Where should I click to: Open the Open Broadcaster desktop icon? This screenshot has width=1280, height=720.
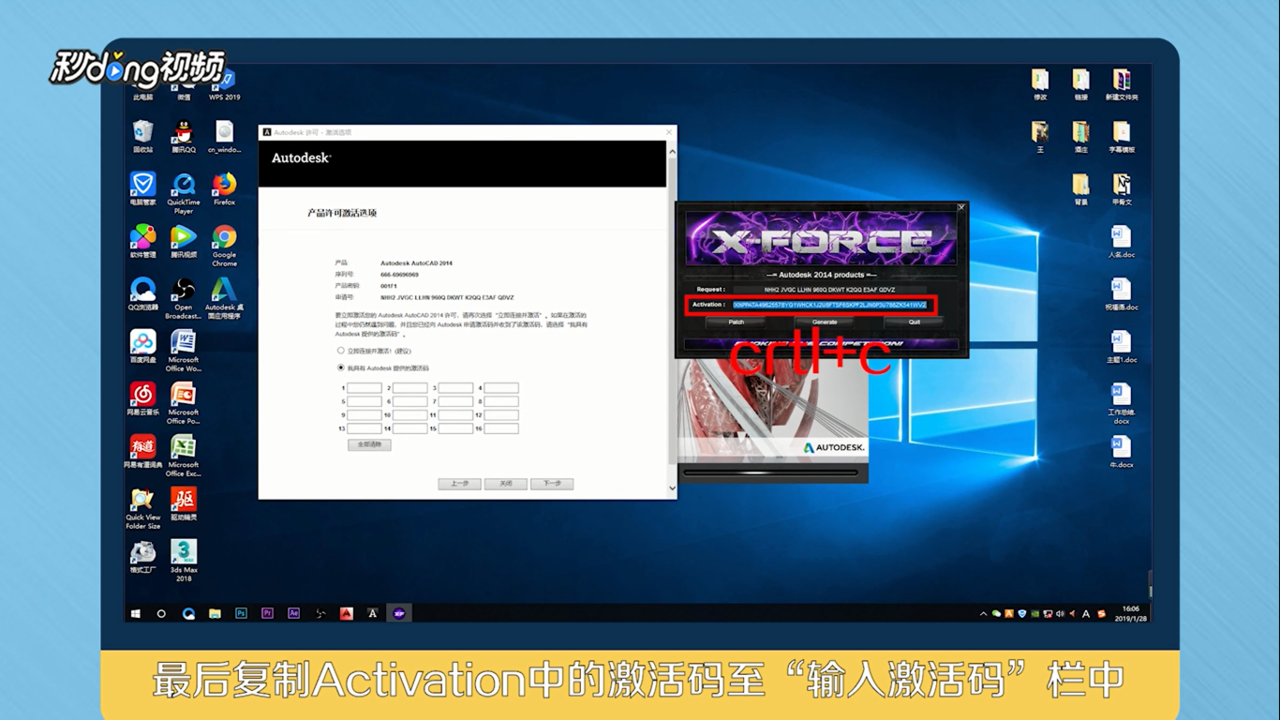click(183, 298)
